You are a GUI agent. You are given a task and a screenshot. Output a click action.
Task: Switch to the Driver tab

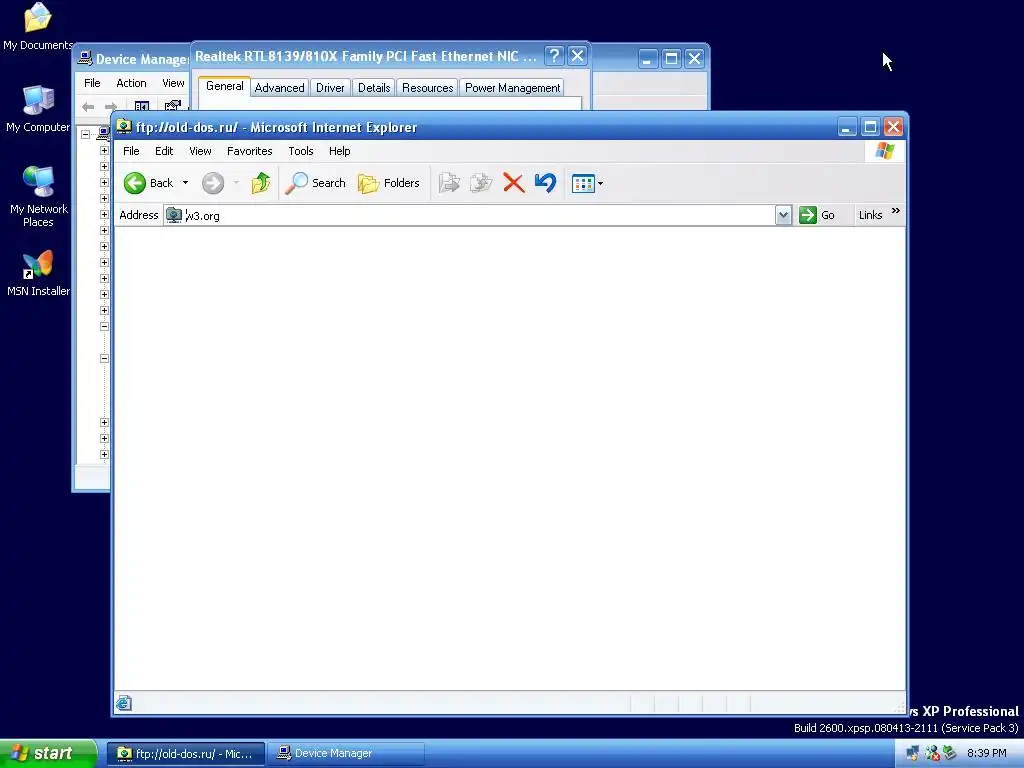pyautogui.click(x=330, y=88)
